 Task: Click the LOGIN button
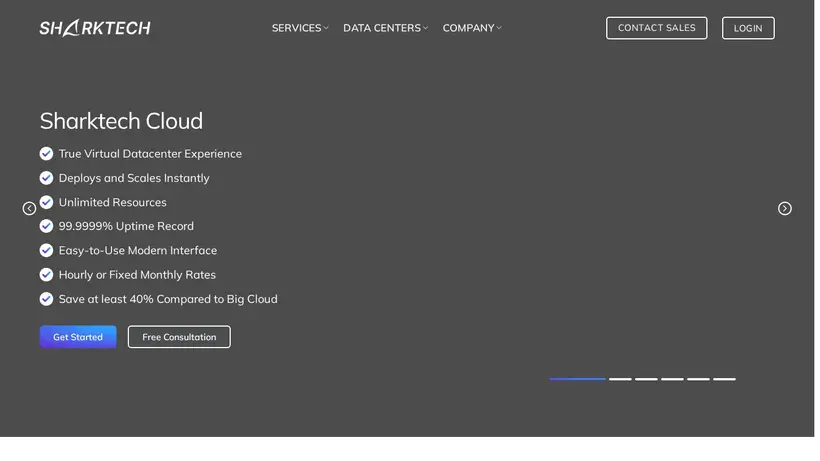coord(748,28)
